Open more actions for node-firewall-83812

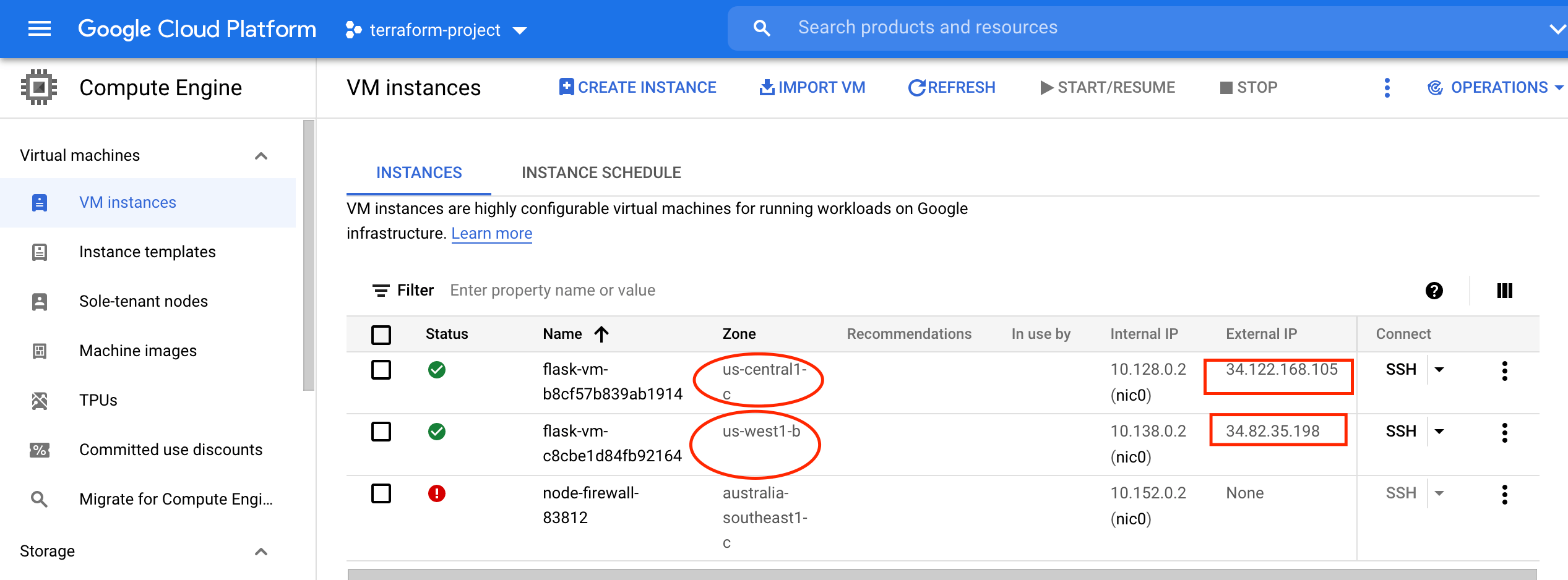(1504, 495)
